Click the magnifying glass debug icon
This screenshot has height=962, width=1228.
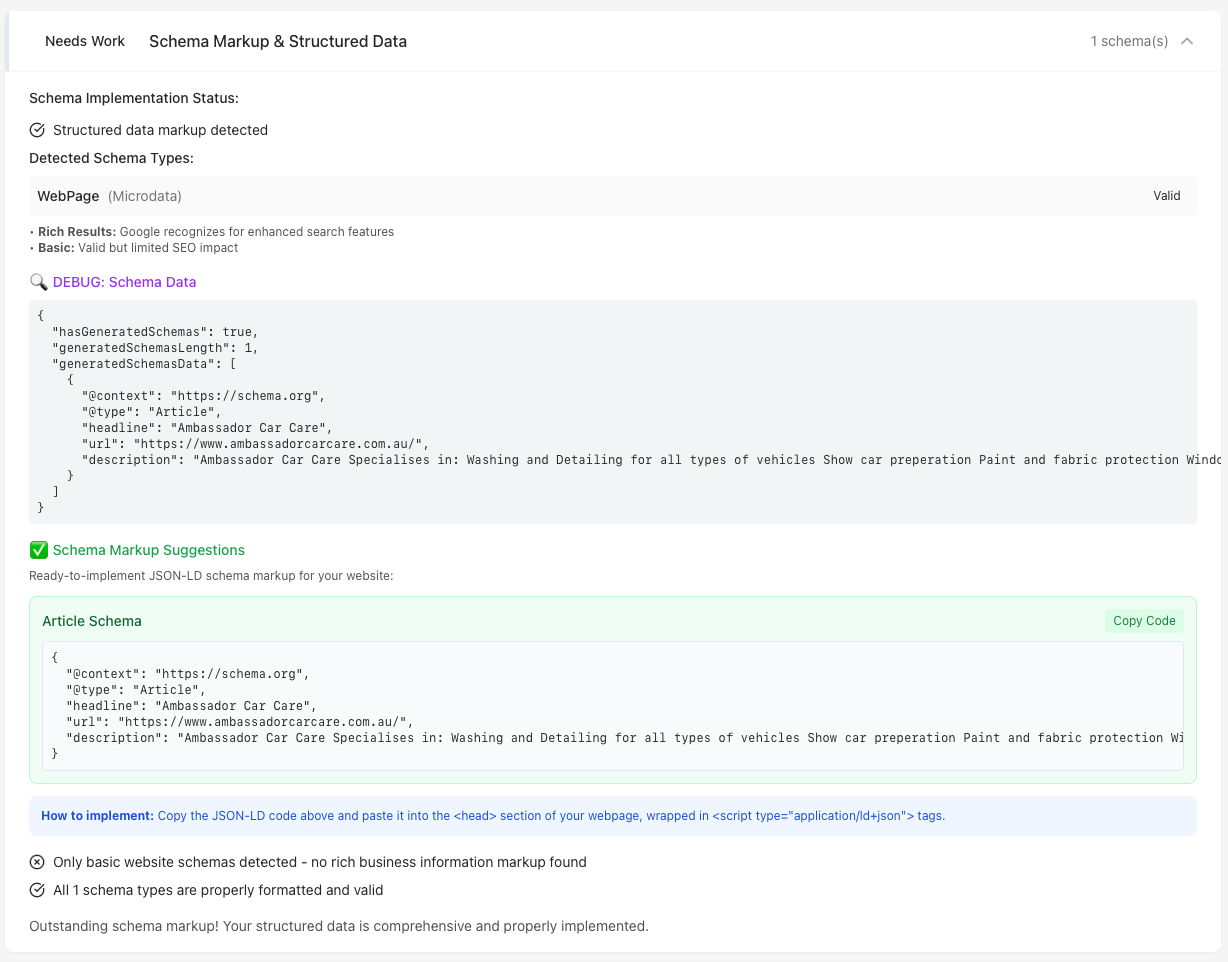pos(39,282)
